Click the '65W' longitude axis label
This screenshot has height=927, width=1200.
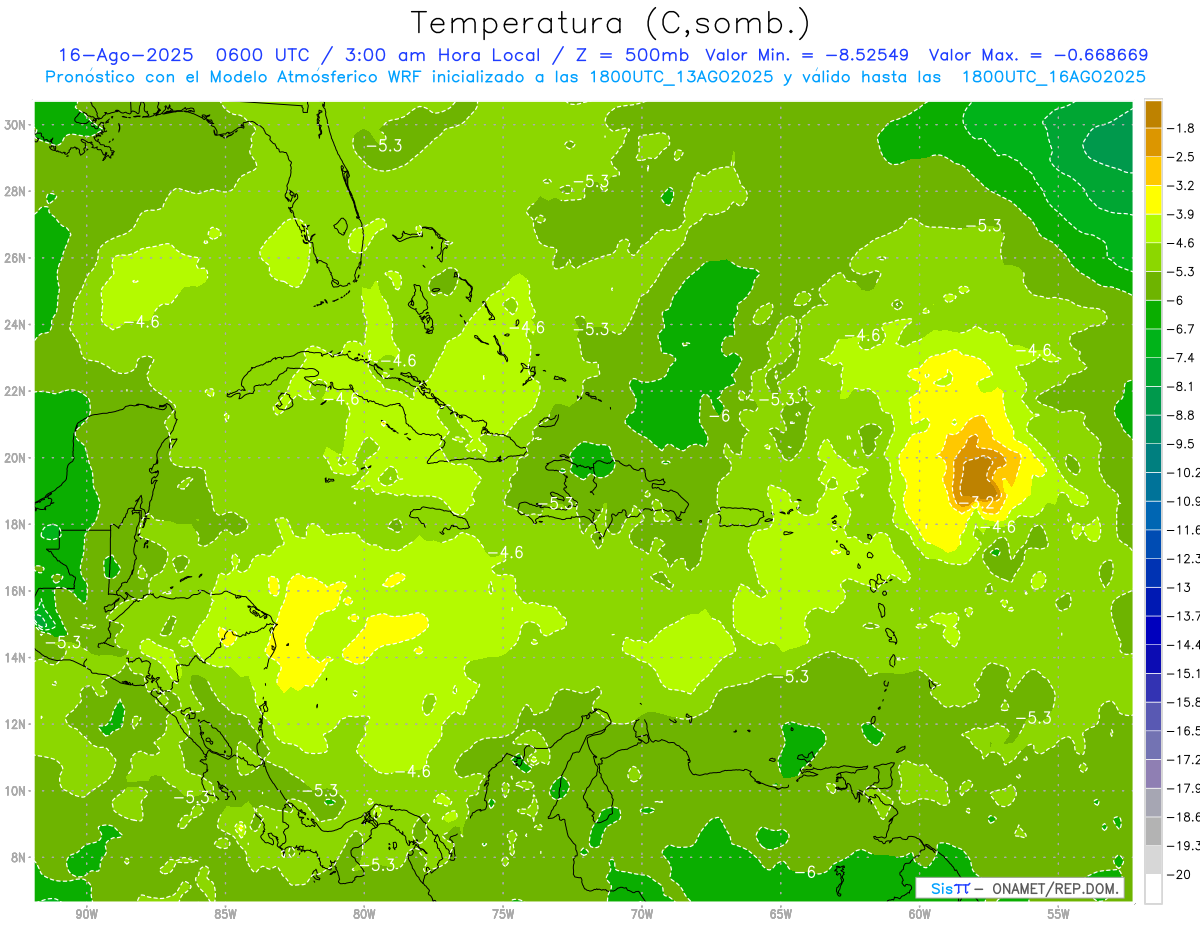pos(781,914)
